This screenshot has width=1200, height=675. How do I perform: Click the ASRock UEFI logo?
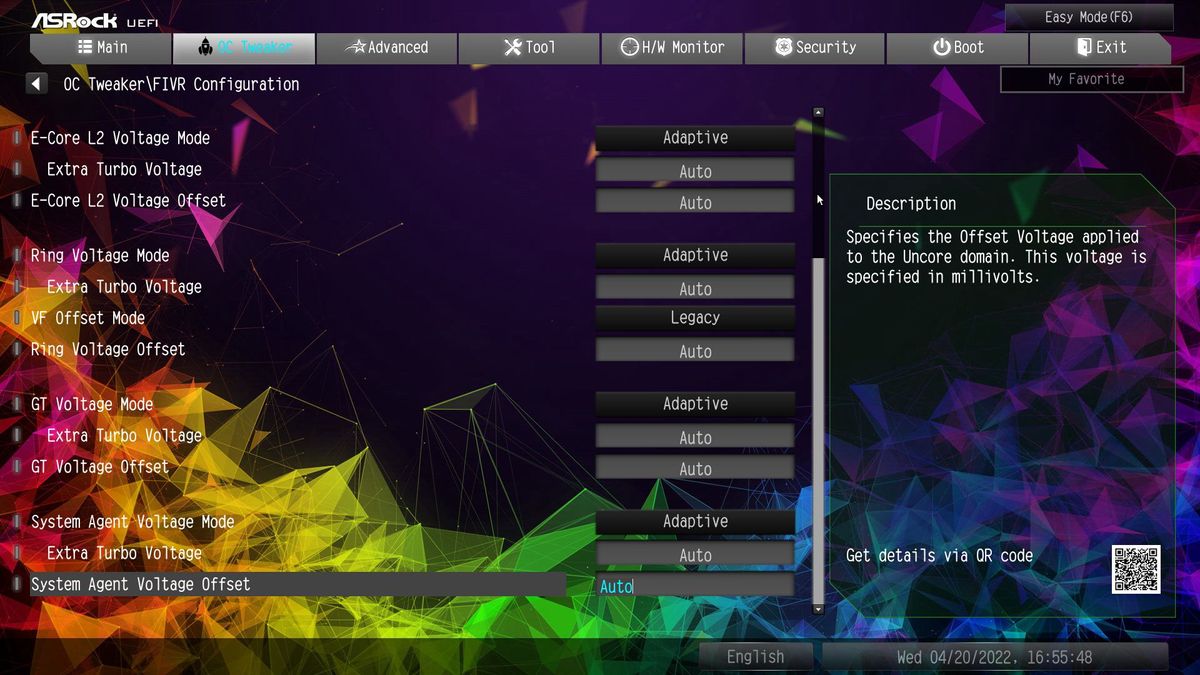[95, 20]
